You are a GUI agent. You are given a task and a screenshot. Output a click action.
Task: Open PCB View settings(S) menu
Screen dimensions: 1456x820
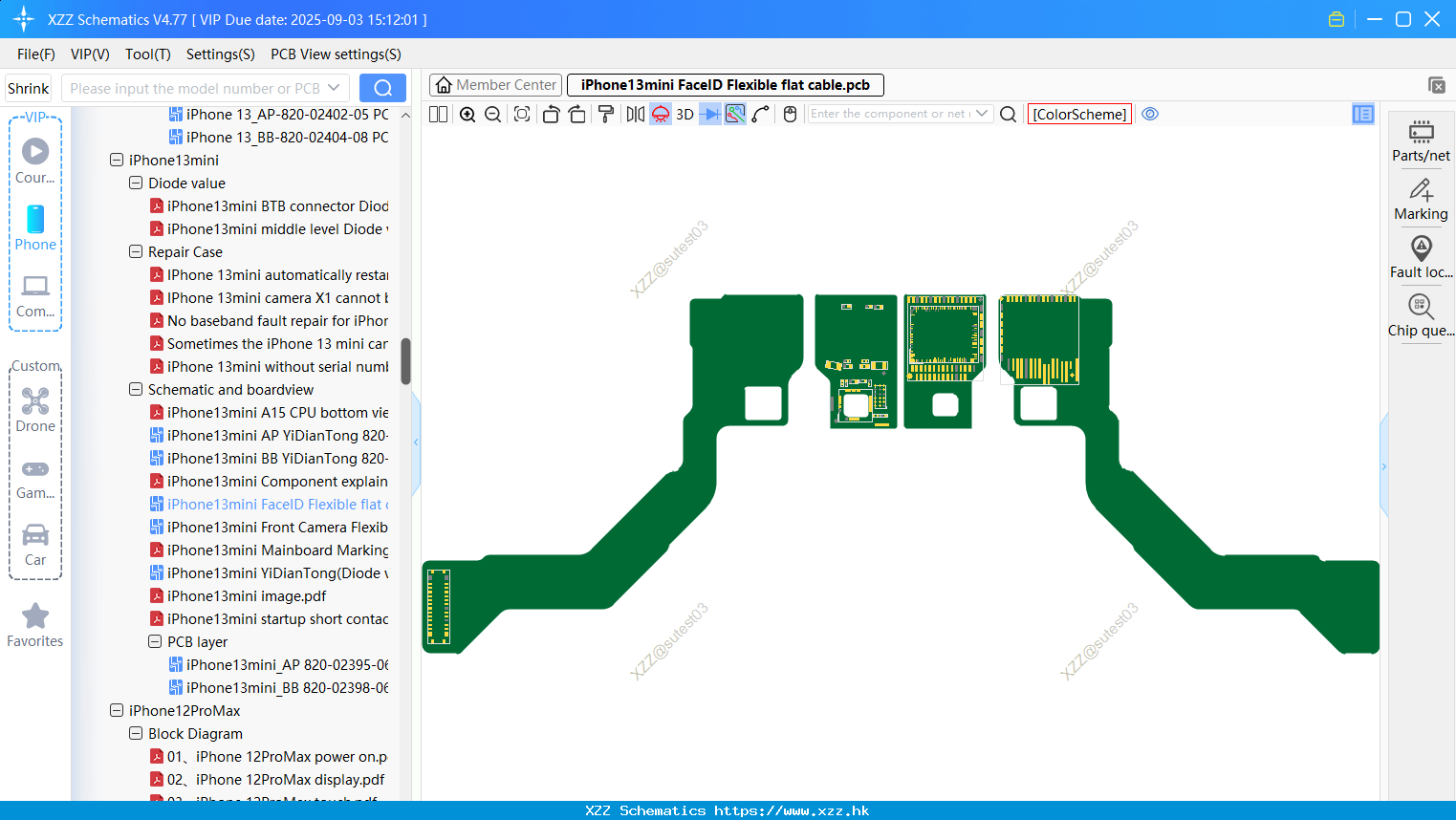tap(336, 54)
